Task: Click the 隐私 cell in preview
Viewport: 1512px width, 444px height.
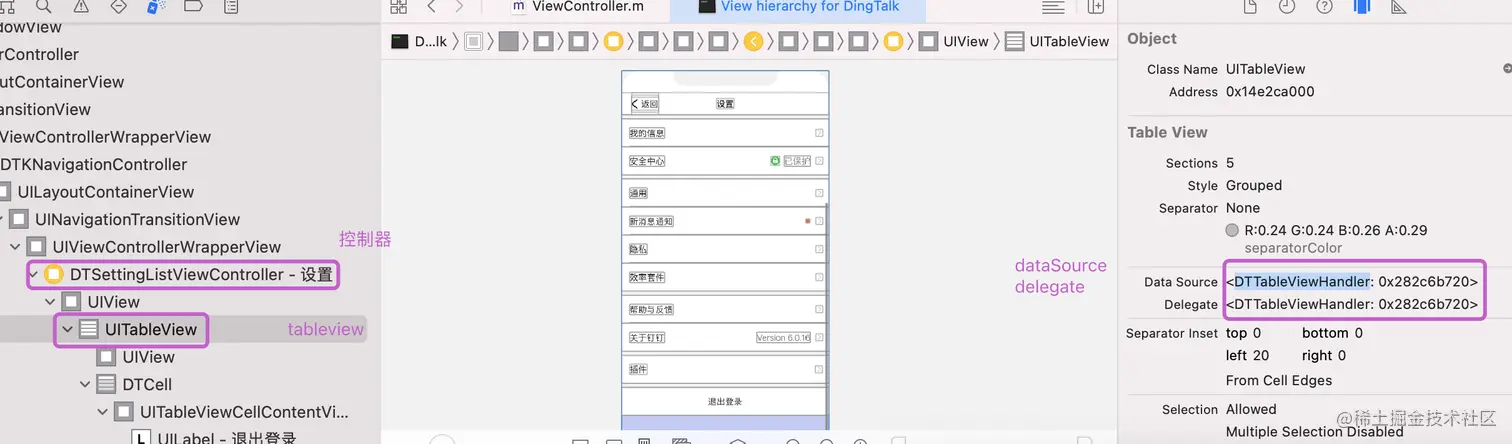Action: tap(725, 249)
